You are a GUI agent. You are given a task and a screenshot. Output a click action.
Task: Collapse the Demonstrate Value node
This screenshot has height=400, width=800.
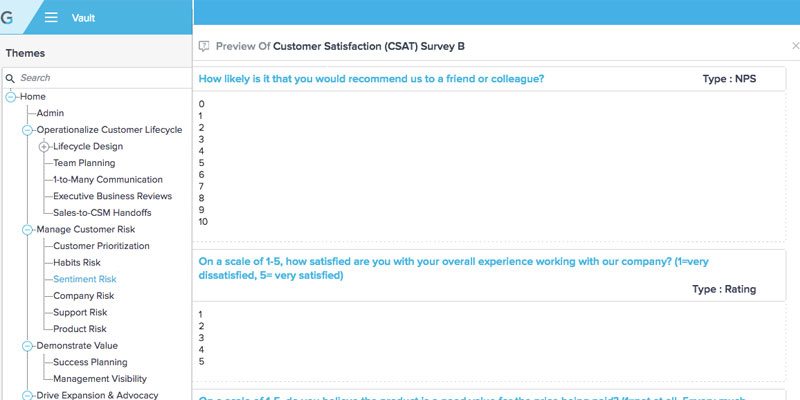pyautogui.click(x=28, y=346)
